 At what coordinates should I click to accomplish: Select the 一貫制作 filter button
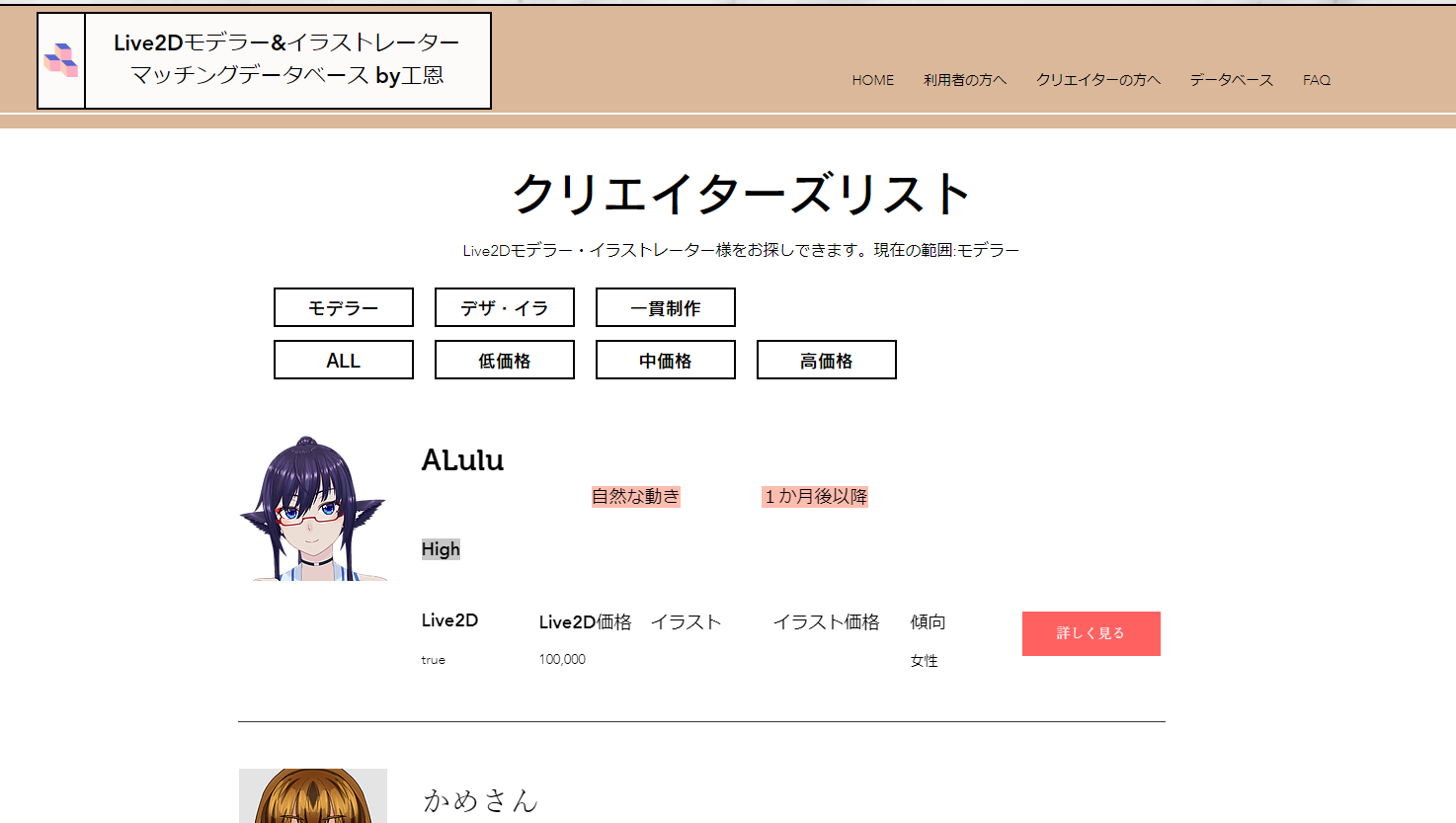pos(665,307)
